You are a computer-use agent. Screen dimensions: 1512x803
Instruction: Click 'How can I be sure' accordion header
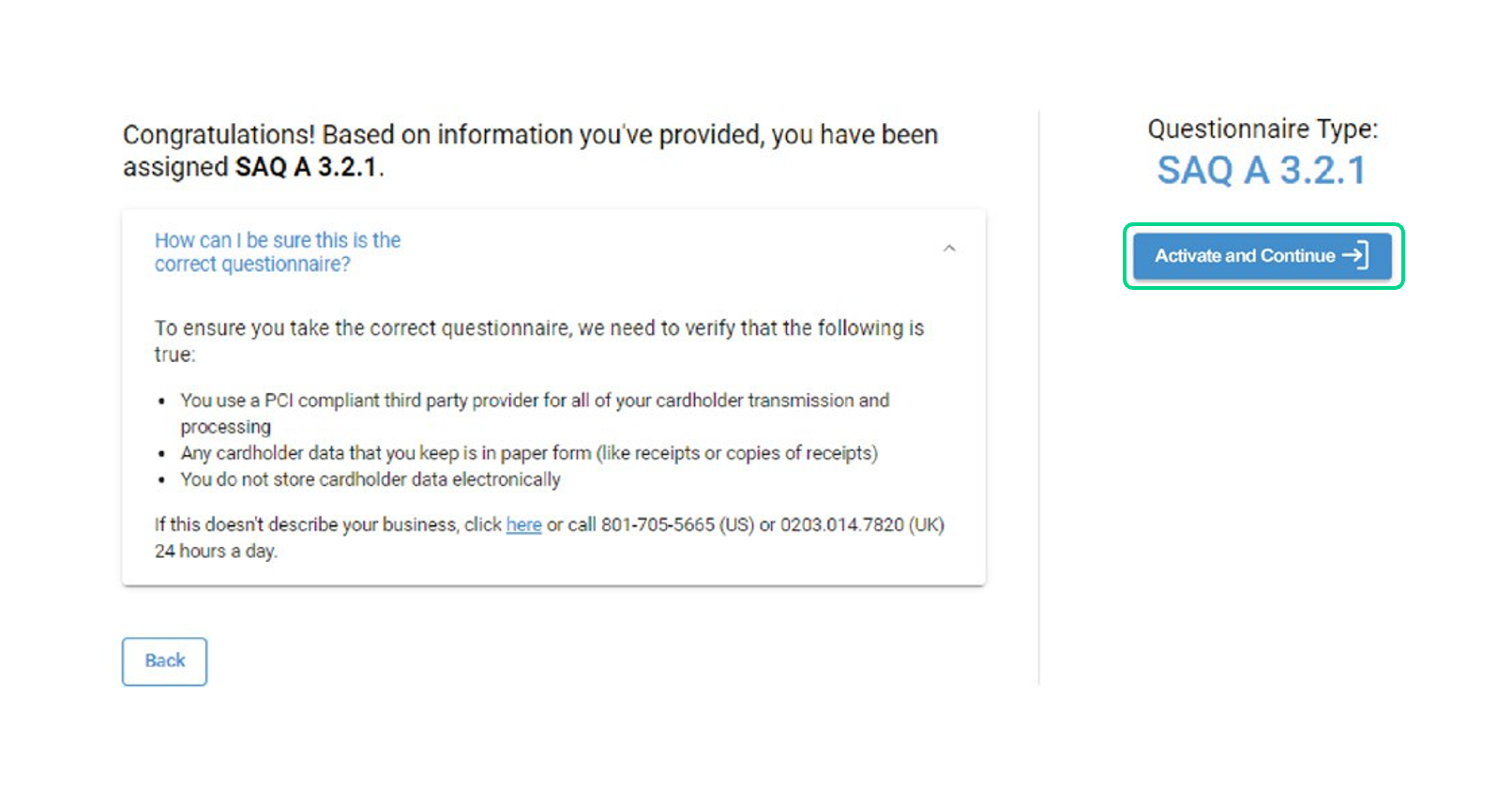pos(278,252)
